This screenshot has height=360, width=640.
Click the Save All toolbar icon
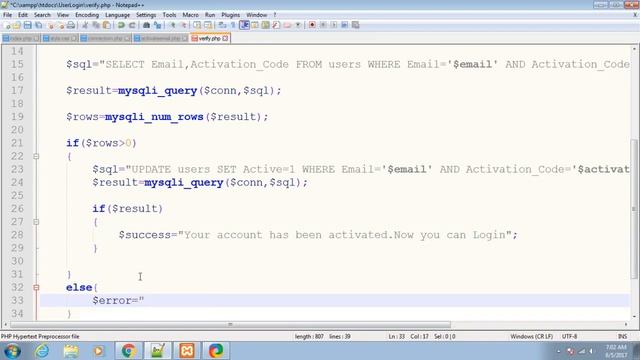pos(38,25)
